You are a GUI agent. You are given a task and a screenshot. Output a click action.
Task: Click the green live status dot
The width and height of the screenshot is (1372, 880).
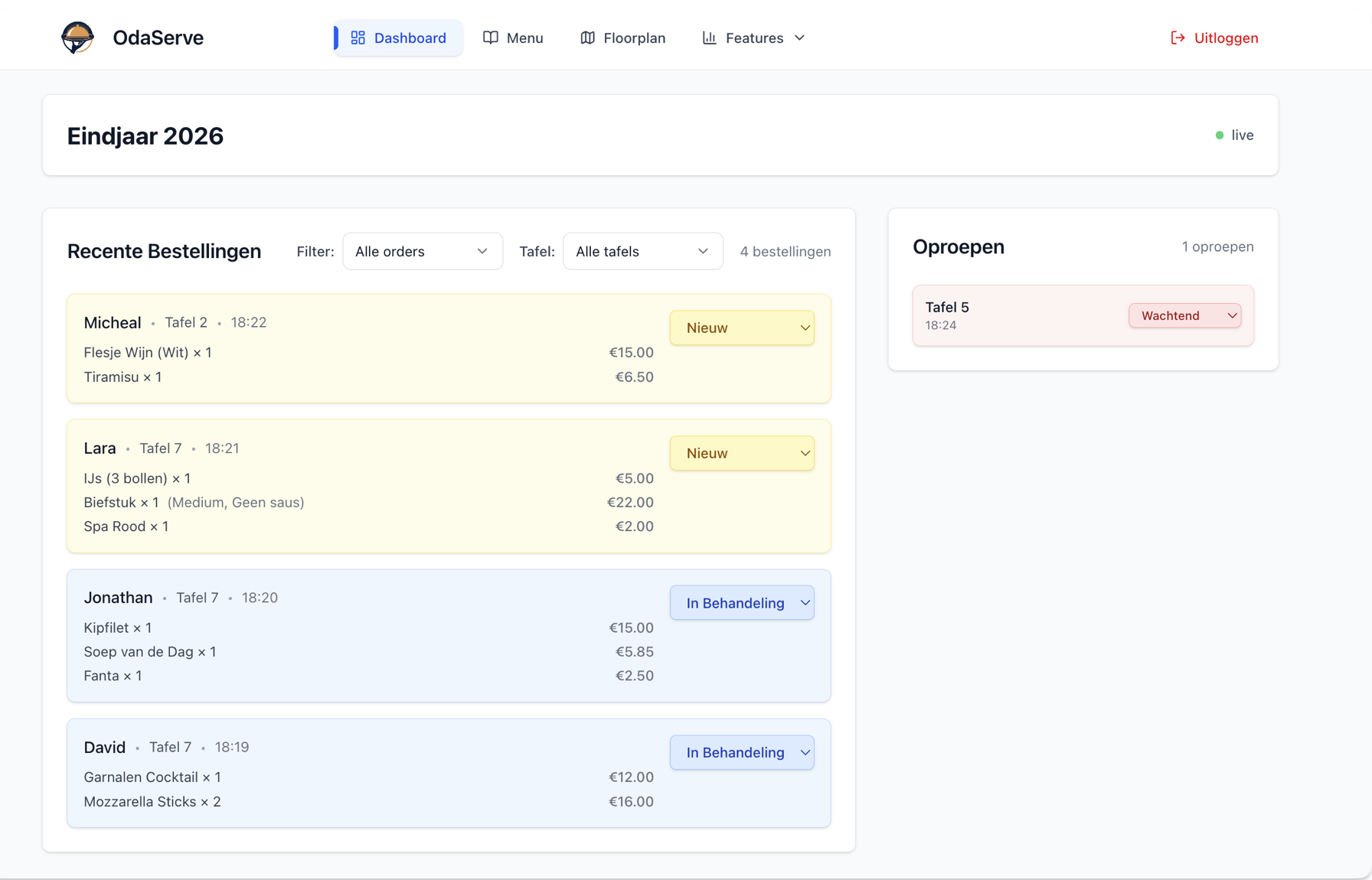(x=1220, y=135)
